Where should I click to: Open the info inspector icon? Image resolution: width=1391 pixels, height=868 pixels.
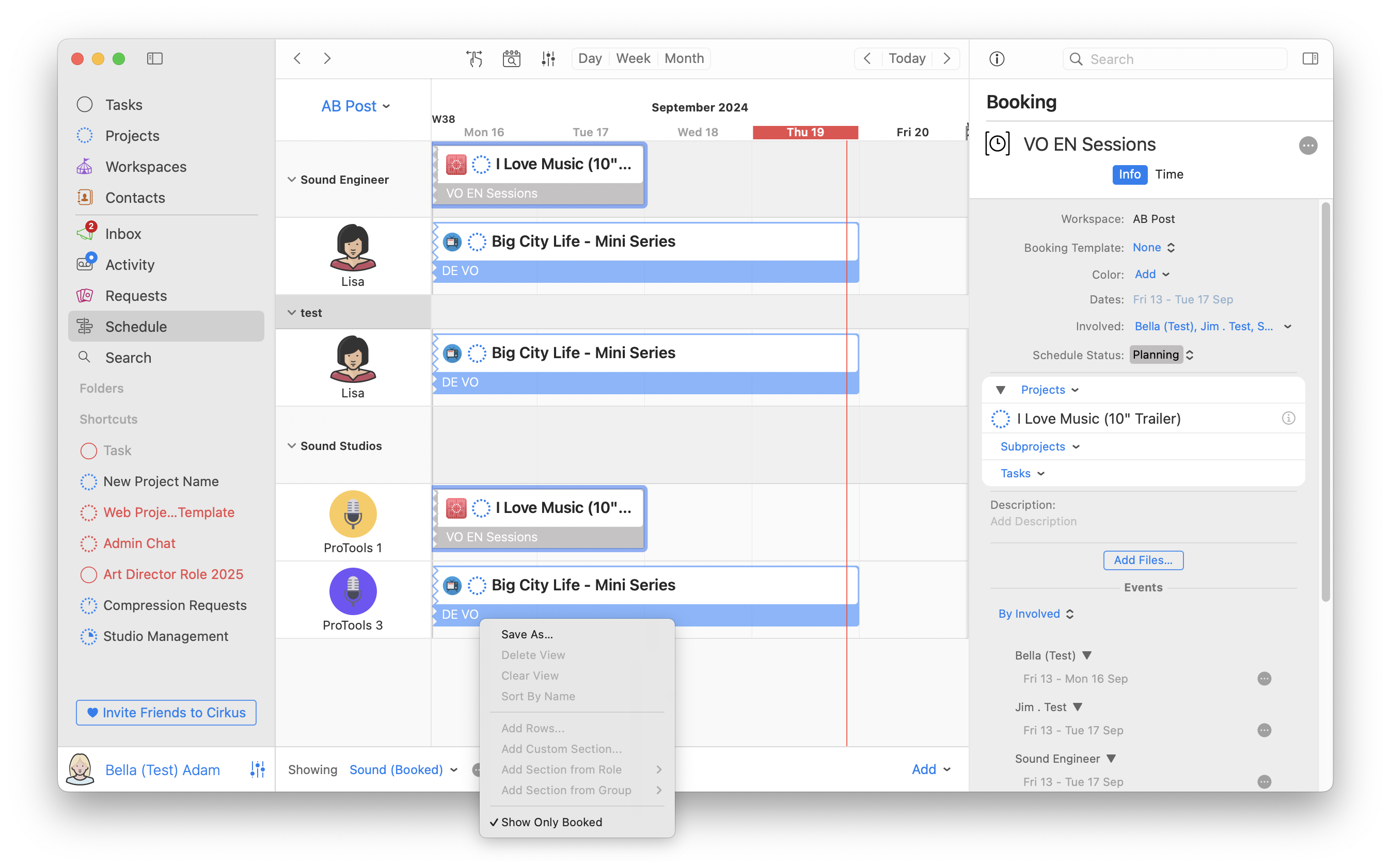(x=997, y=59)
